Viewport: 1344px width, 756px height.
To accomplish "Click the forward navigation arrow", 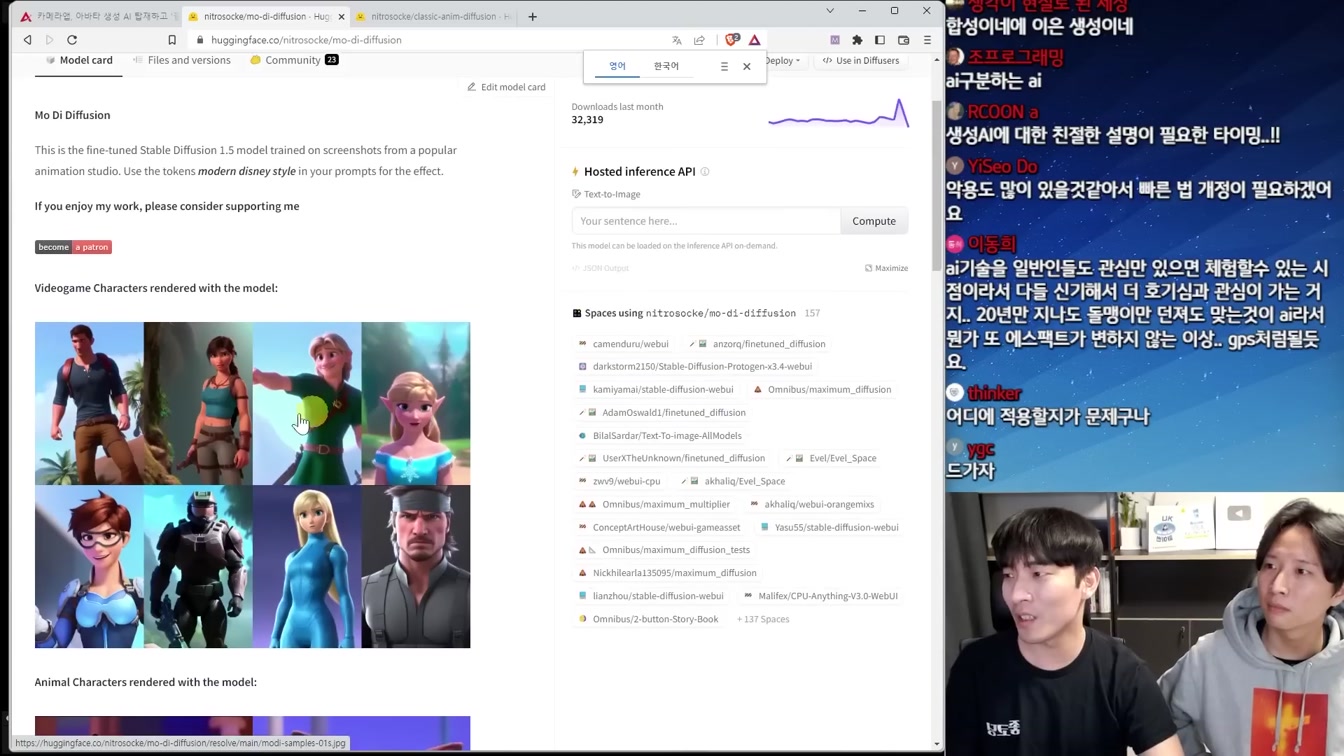I will [49, 40].
